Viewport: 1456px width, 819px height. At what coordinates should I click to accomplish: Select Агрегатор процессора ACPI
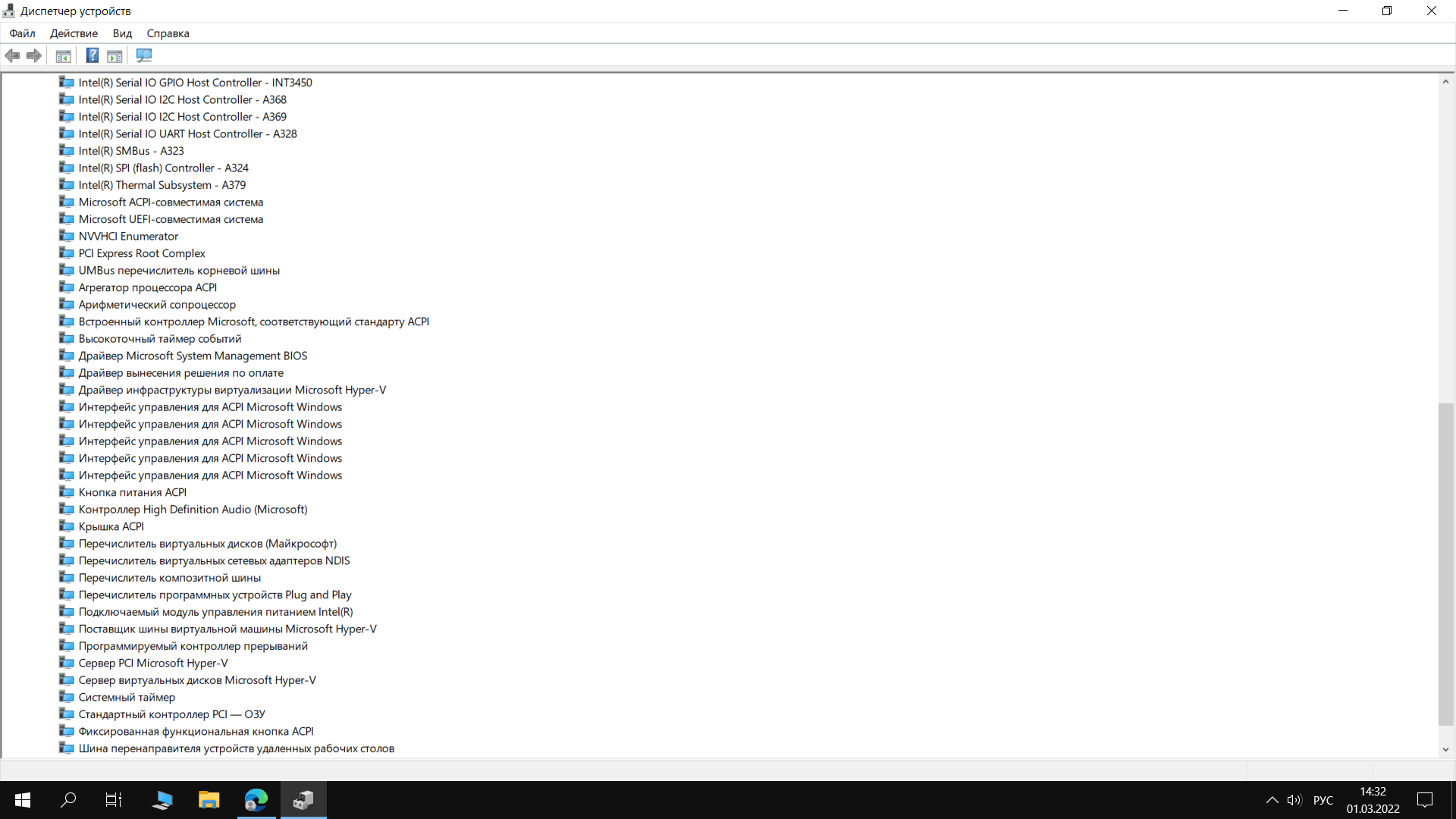147,287
